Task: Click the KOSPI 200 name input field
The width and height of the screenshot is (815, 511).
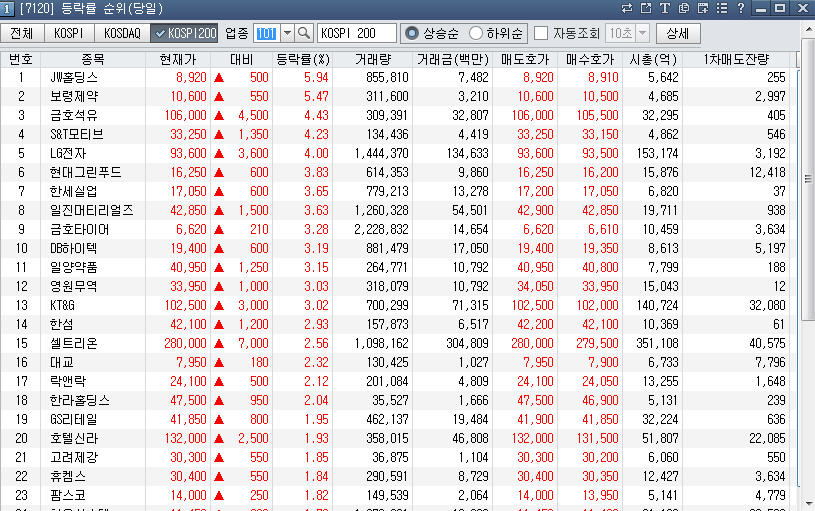Action: [356, 33]
